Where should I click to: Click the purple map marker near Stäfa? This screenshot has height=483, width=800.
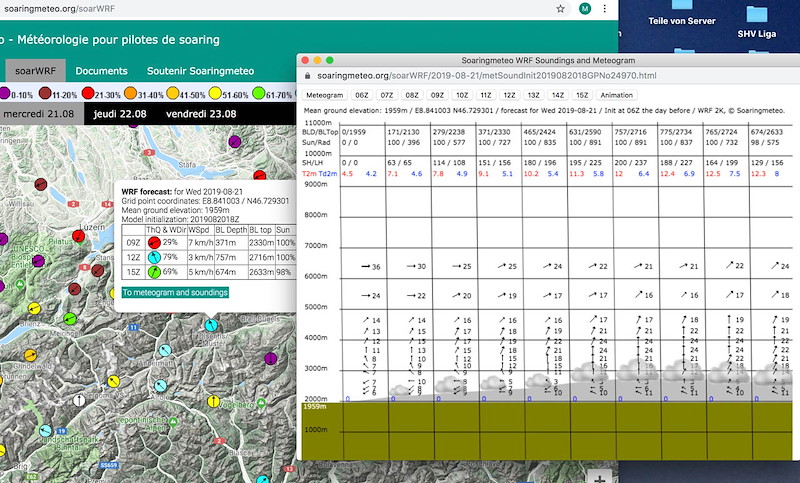coord(235,141)
